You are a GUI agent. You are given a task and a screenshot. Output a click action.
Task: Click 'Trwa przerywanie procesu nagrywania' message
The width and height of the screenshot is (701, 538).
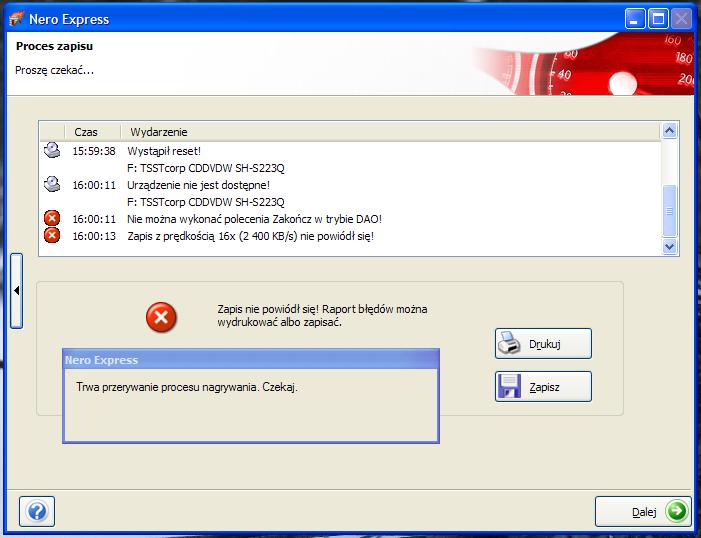tap(186, 387)
